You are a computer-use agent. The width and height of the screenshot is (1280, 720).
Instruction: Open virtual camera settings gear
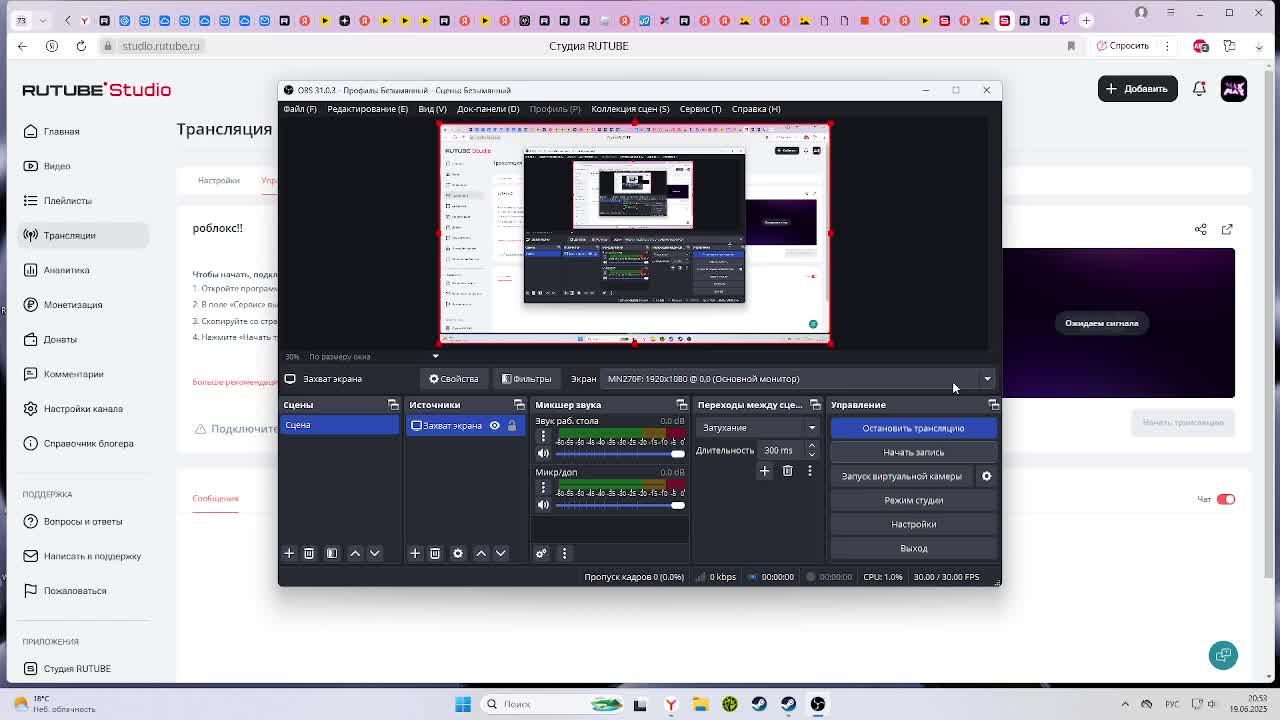(986, 476)
